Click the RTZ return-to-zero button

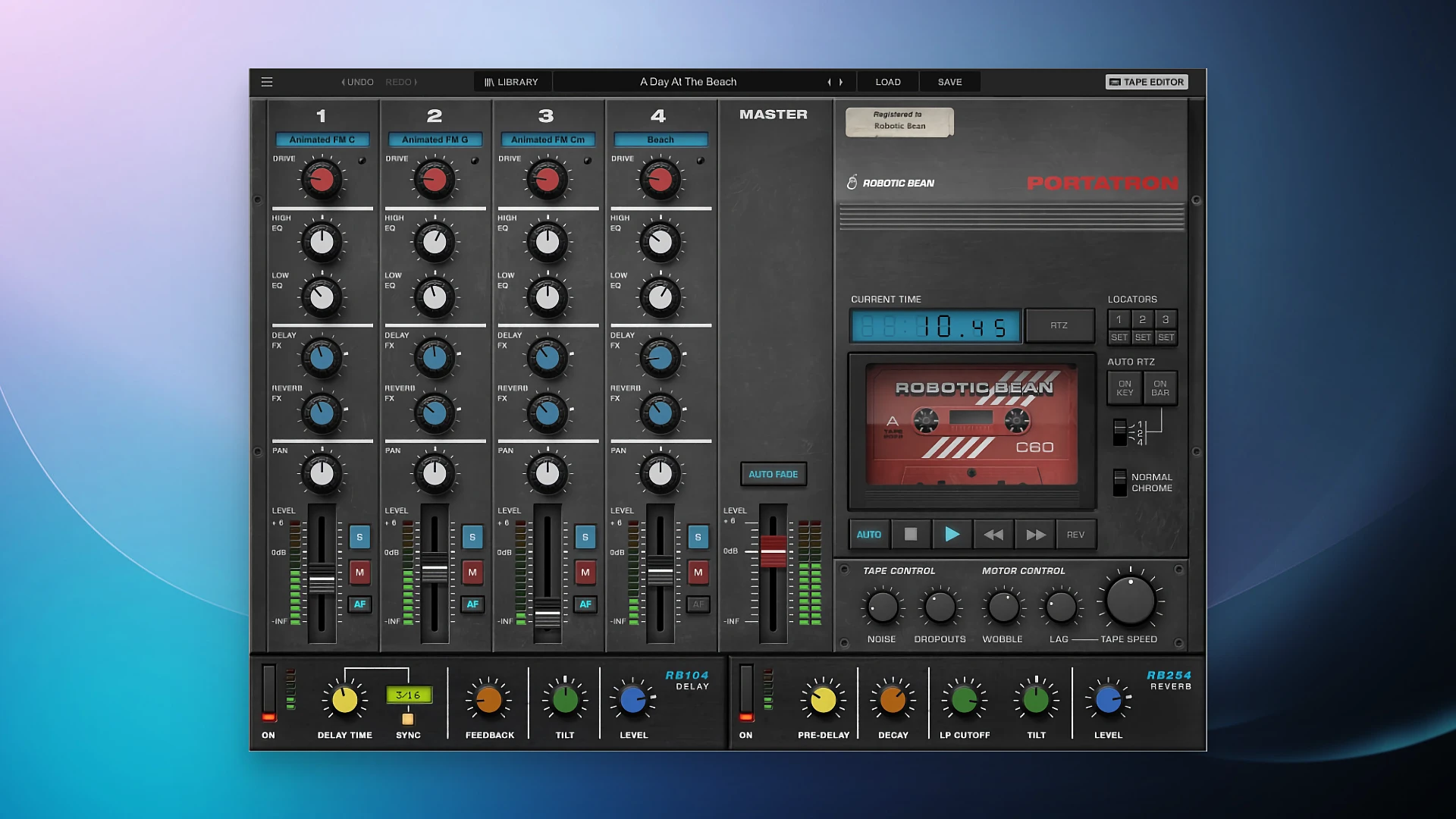click(1059, 325)
